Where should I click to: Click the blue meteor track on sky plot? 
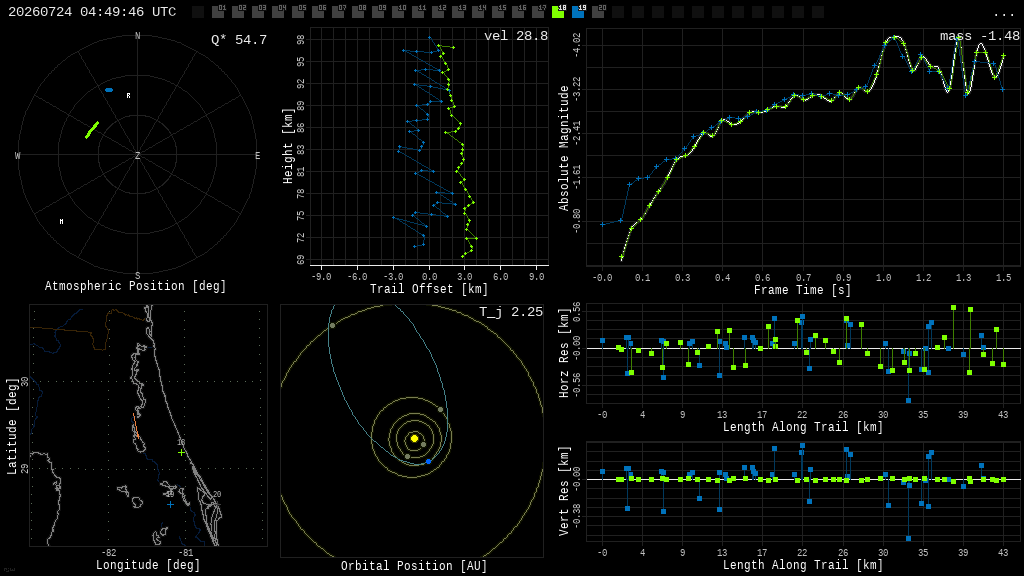click(109, 90)
